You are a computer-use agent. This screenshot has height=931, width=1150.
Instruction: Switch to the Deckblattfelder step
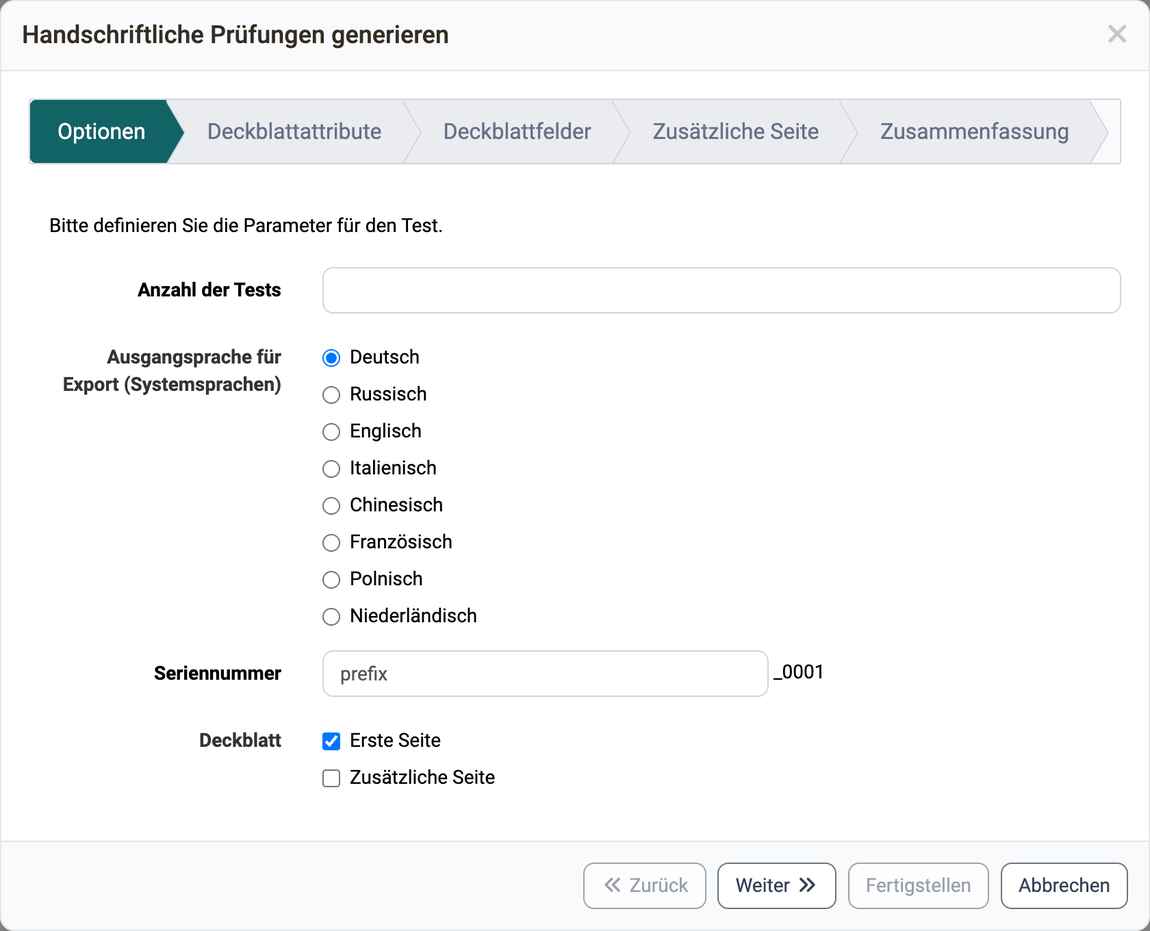[517, 131]
